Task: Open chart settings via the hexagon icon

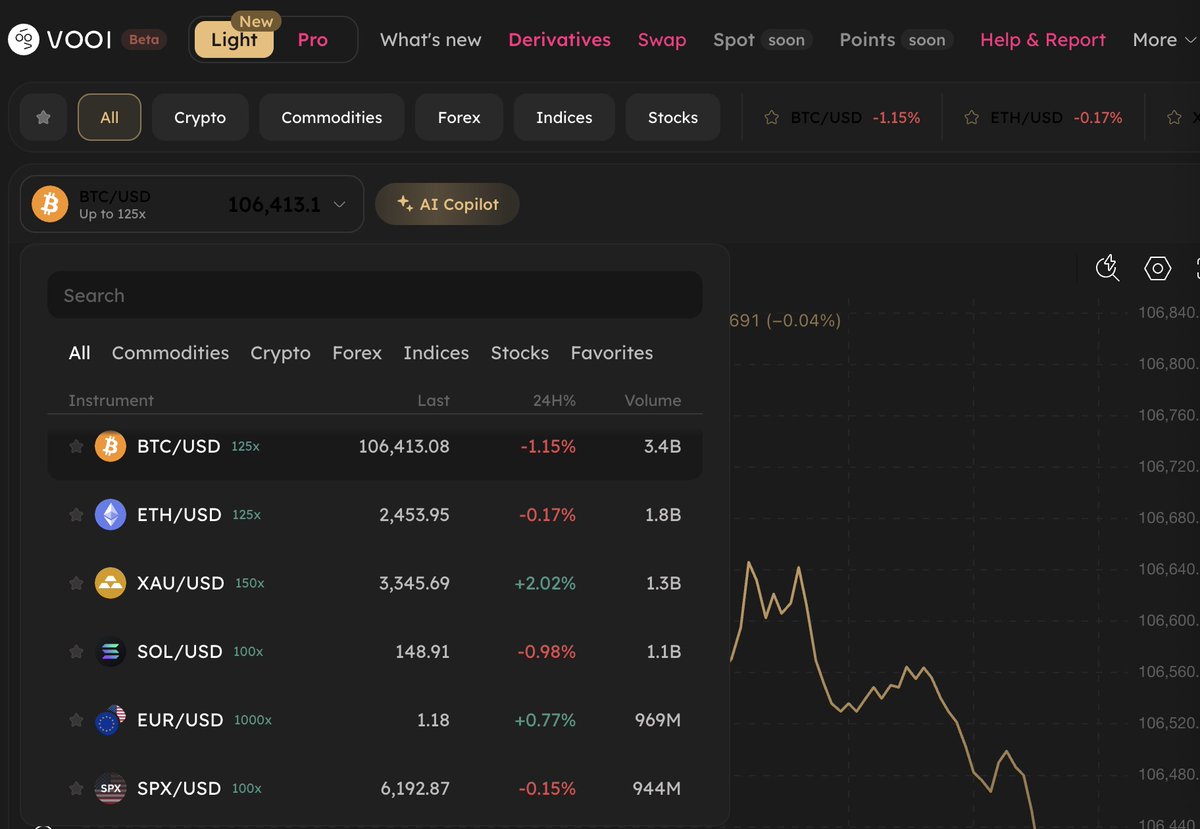Action: tap(1157, 268)
